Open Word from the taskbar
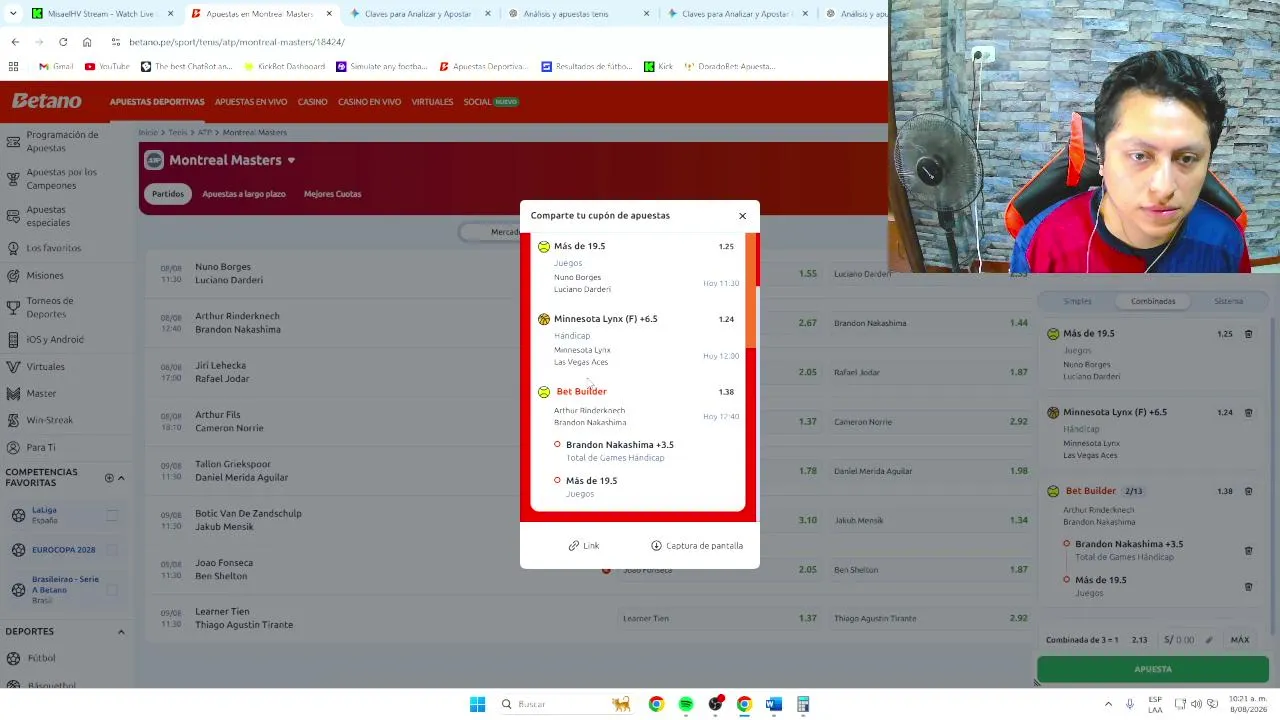1280x720 pixels. click(x=773, y=704)
